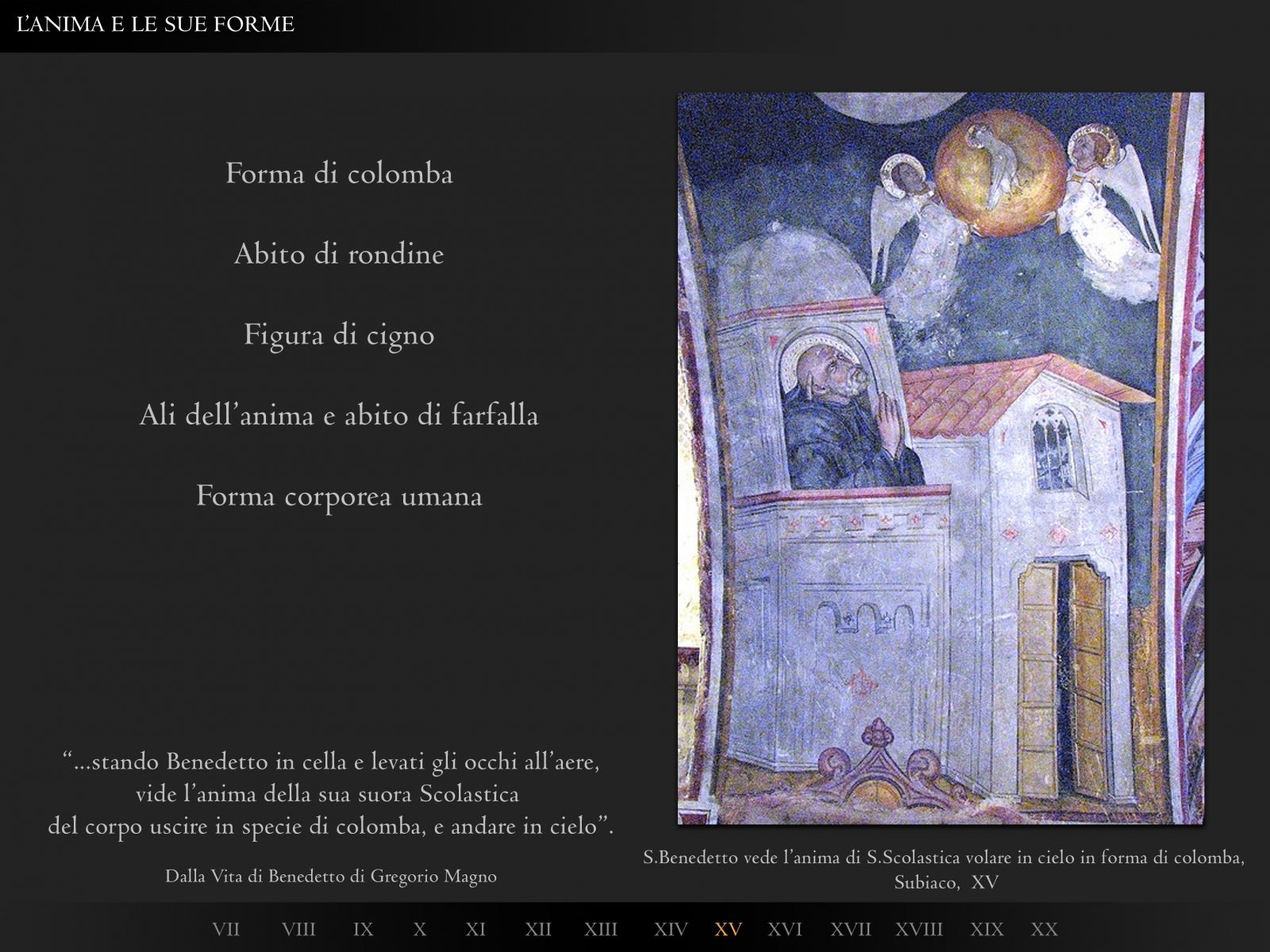Screen dimensions: 1270x952
Task: Go to chapter X in bottom navigation
Action: pyautogui.click(x=420, y=929)
